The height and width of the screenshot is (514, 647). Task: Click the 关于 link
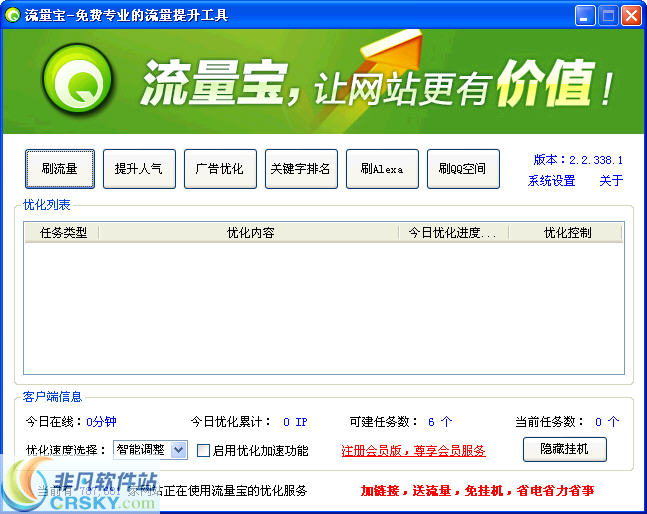pos(611,181)
